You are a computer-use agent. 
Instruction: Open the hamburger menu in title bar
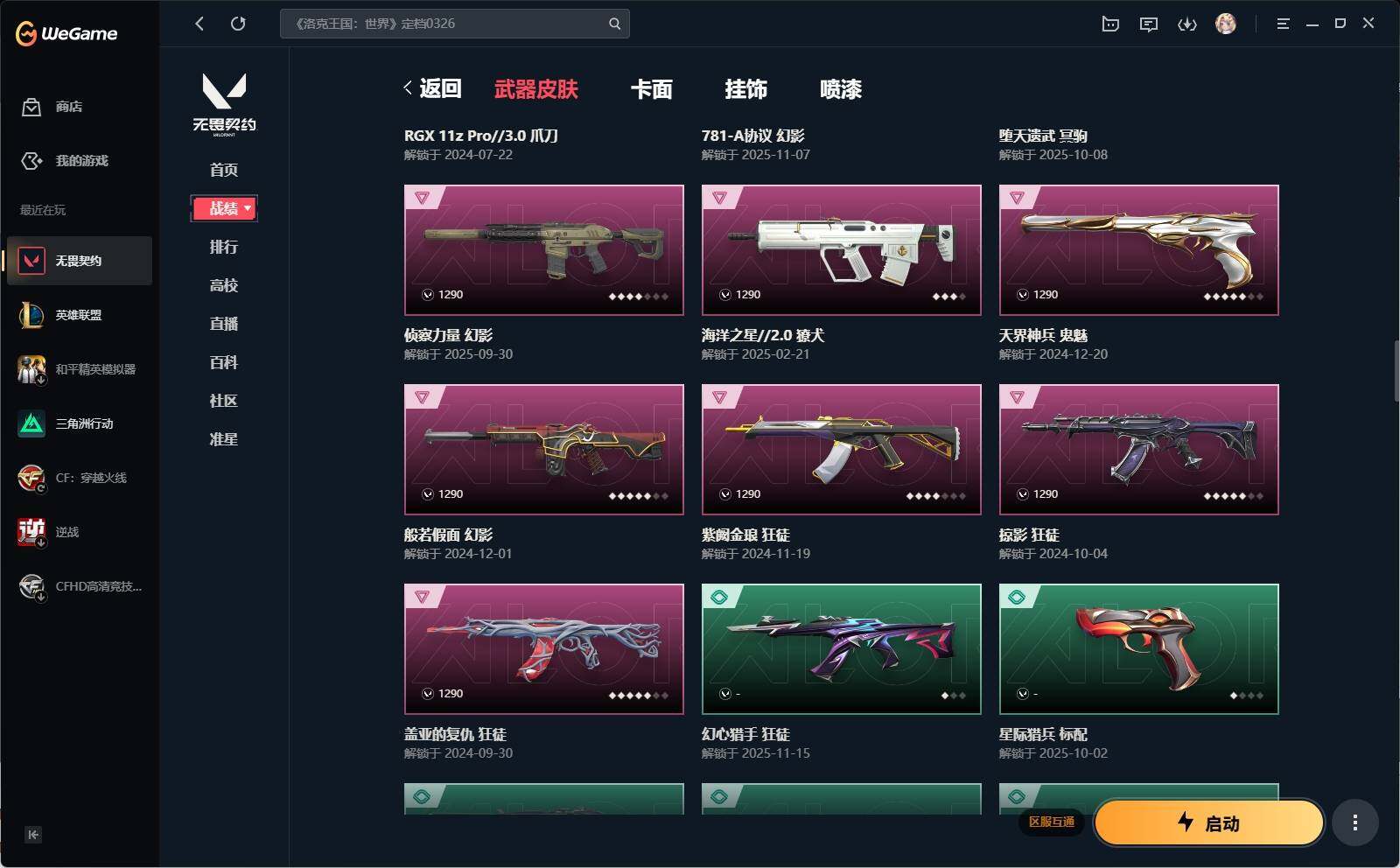click(1283, 24)
